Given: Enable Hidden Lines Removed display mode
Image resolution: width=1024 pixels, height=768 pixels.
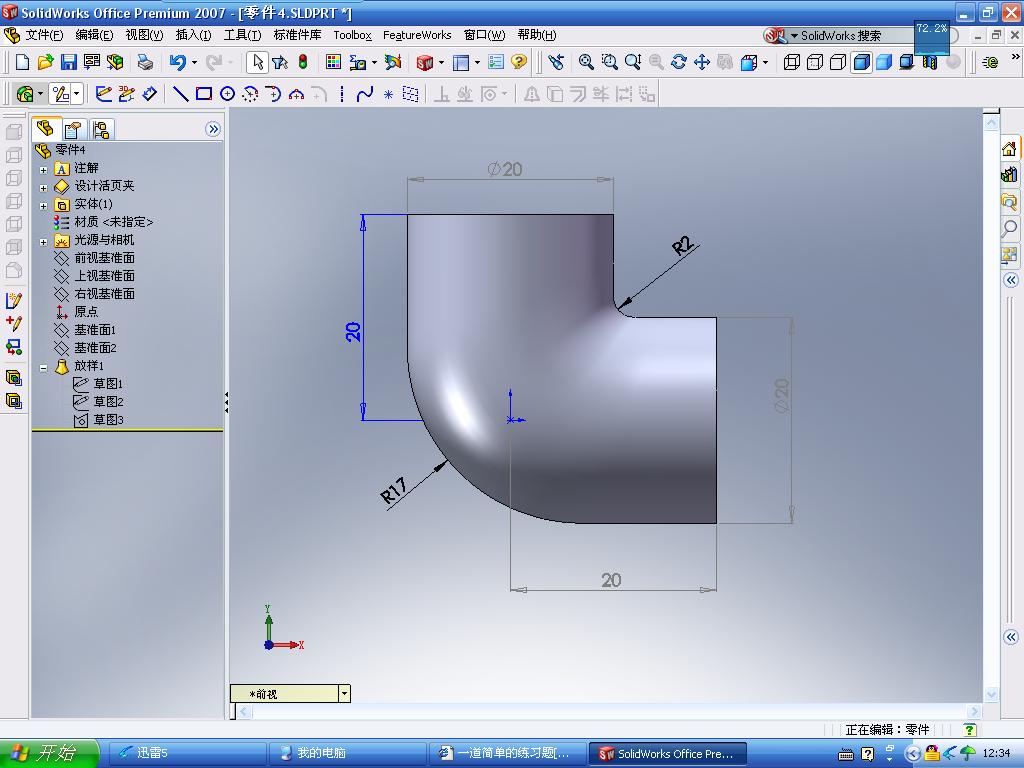Looking at the screenshot, I should pyautogui.click(x=838, y=62).
